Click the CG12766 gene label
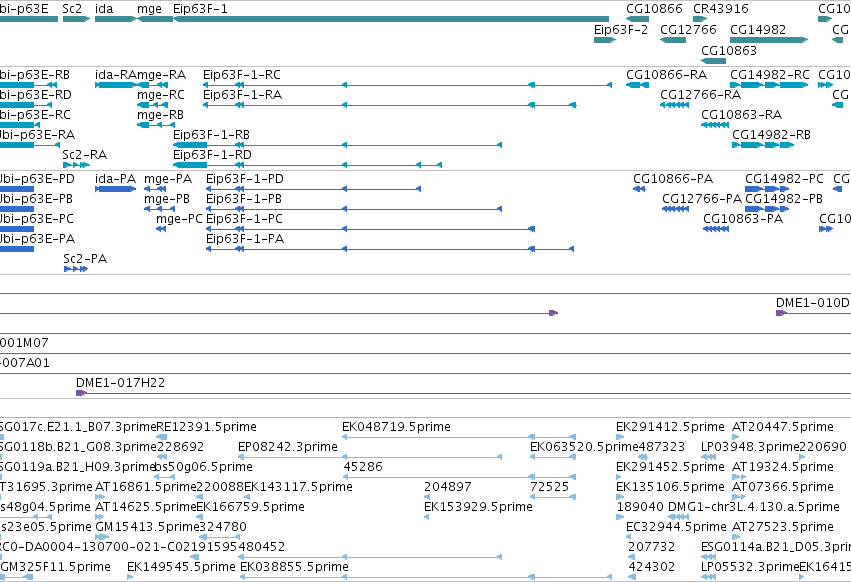The image size is (851, 582). click(x=688, y=29)
